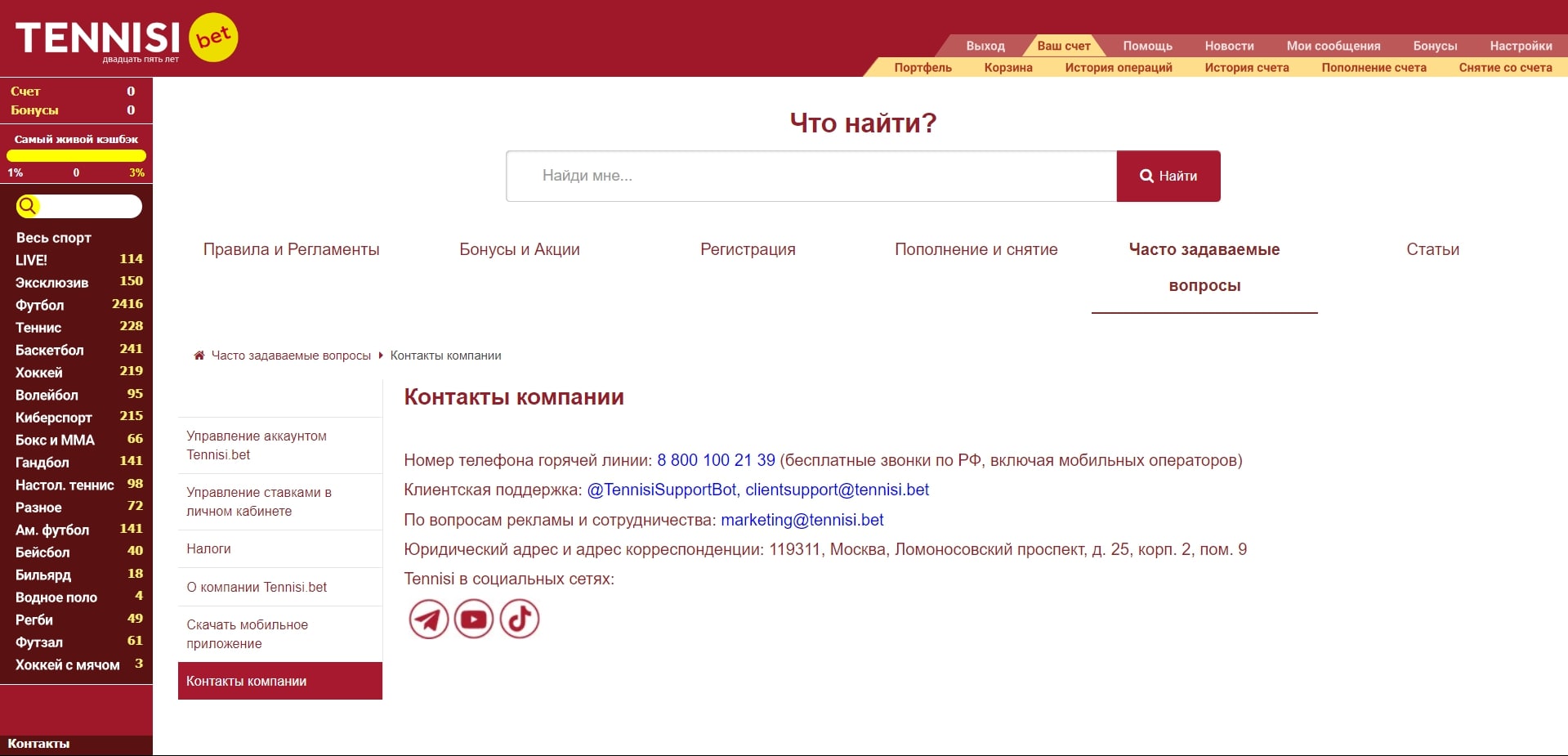Click the home icon in breadcrumbs

pos(199,356)
